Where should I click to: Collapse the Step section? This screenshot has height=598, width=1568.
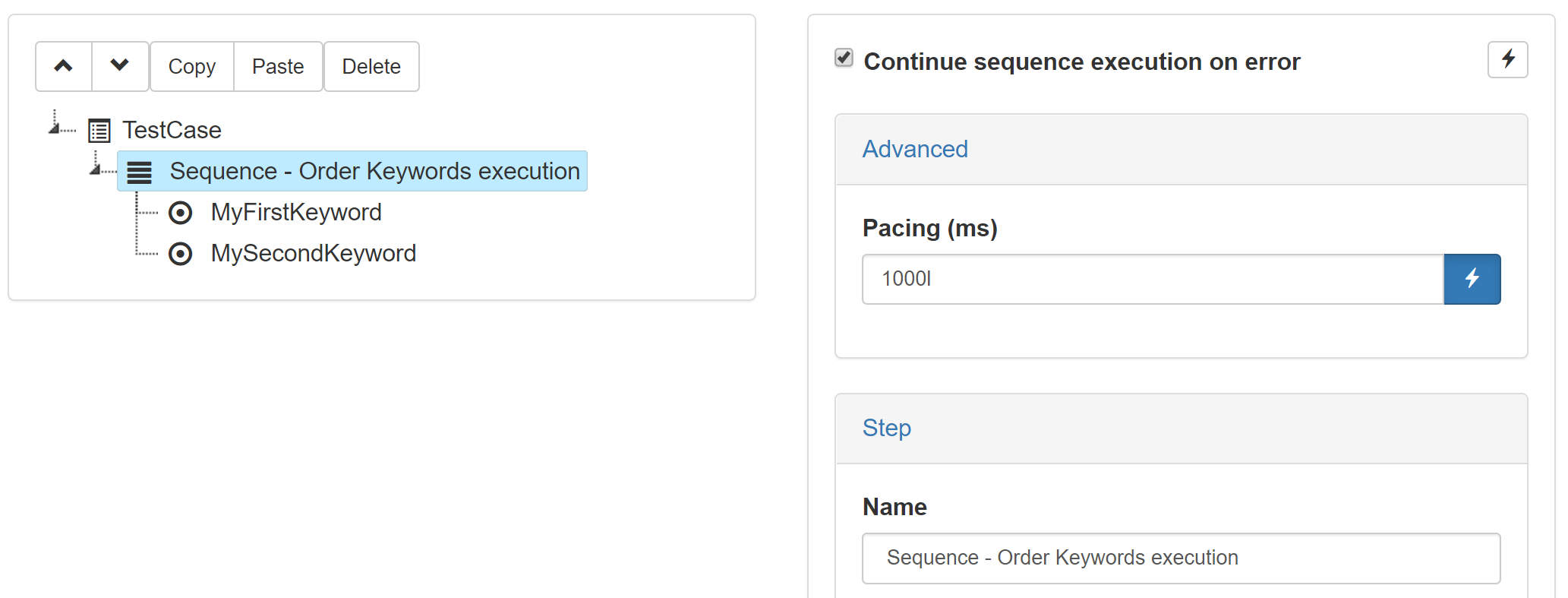(x=886, y=428)
